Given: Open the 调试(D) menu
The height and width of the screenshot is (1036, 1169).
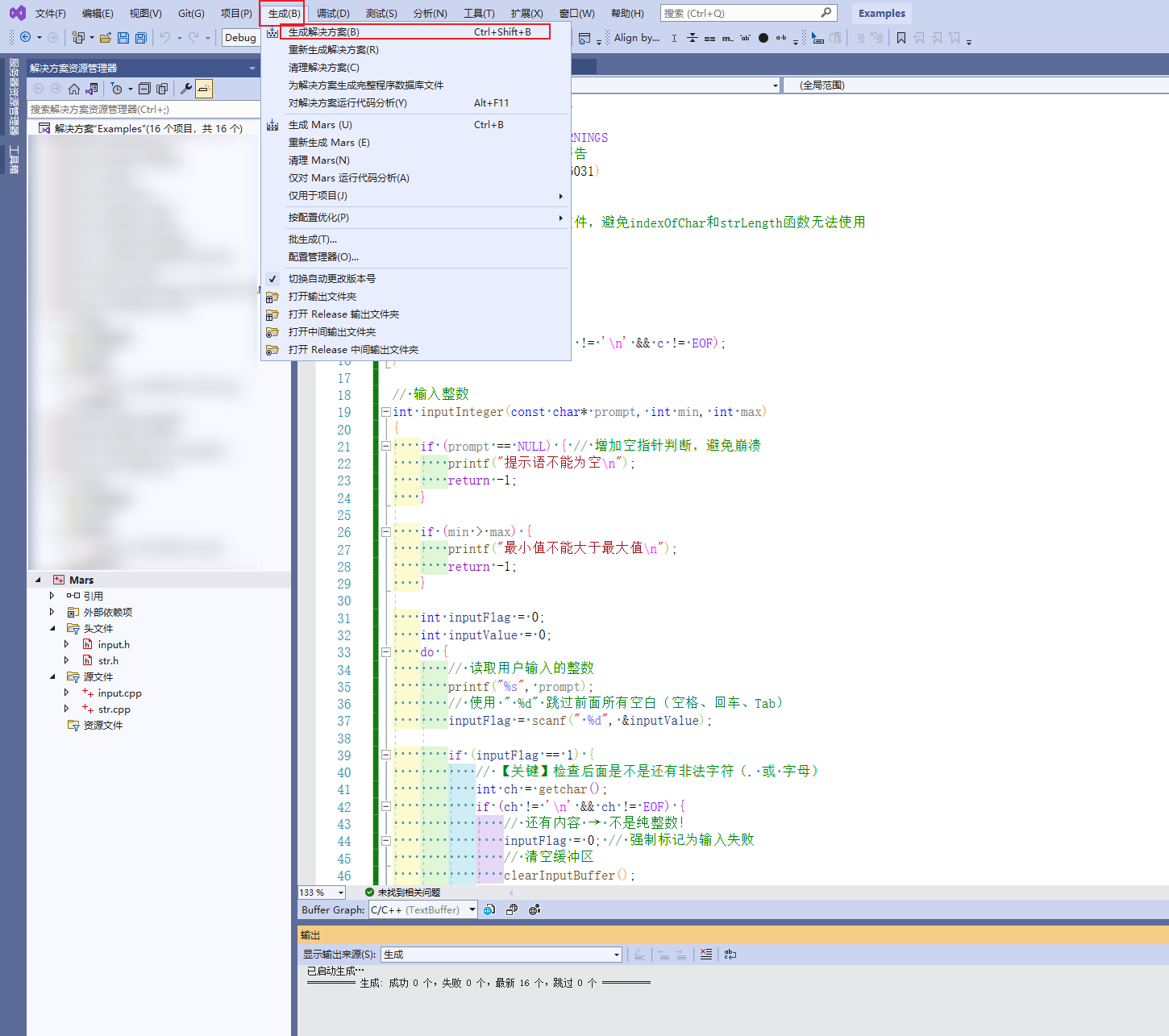Looking at the screenshot, I should (332, 13).
